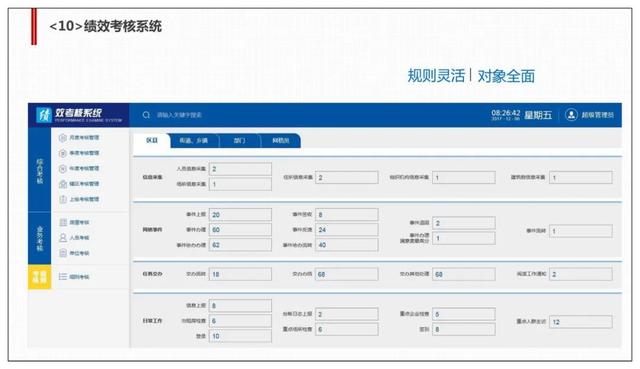Focus the 事件办理 field showing 60
Screen dimensions: 640x369
pyautogui.click(x=240, y=230)
